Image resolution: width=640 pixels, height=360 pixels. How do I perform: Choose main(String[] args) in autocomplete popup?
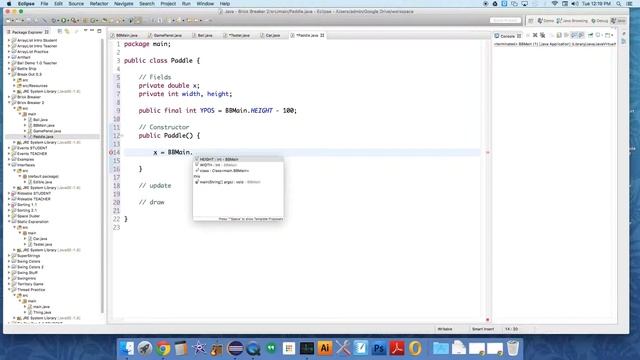tap(238, 182)
